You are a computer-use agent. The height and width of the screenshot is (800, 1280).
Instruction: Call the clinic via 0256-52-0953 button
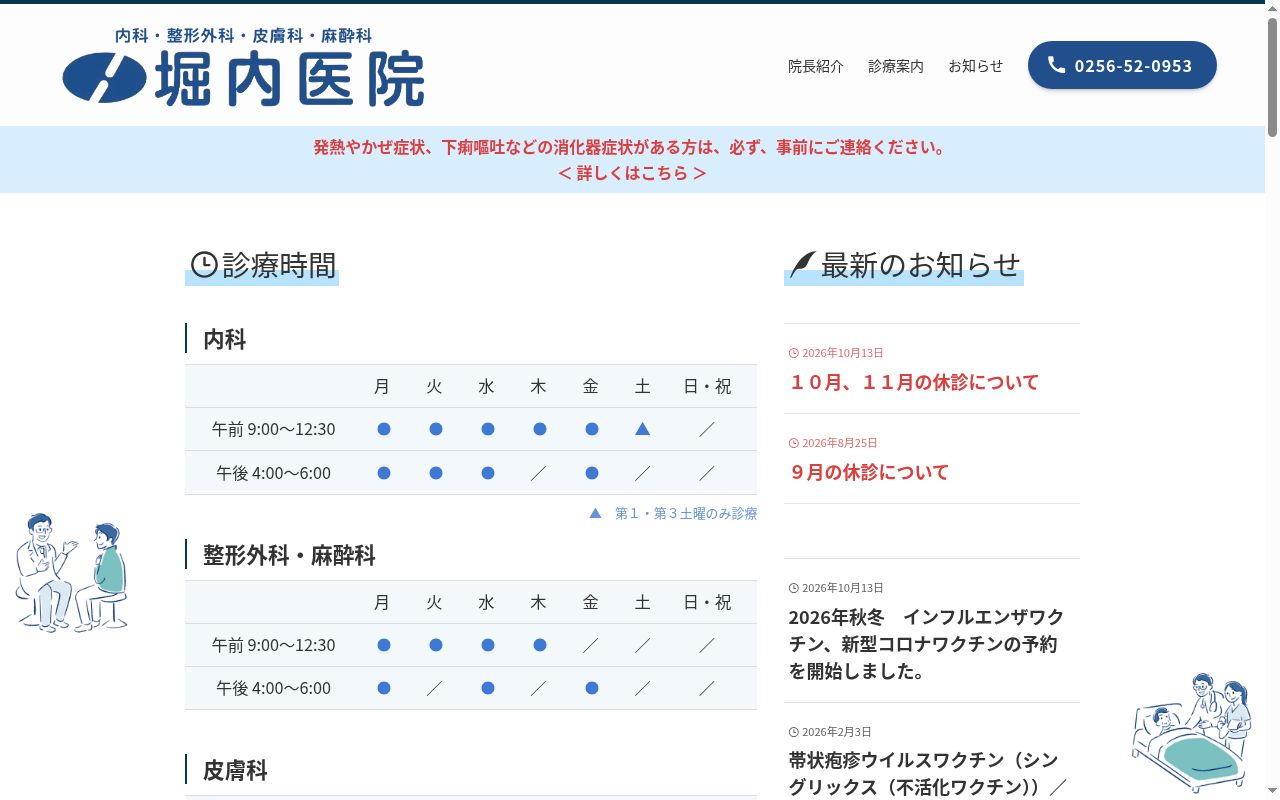pyautogui.click(x=1122, y=65)
